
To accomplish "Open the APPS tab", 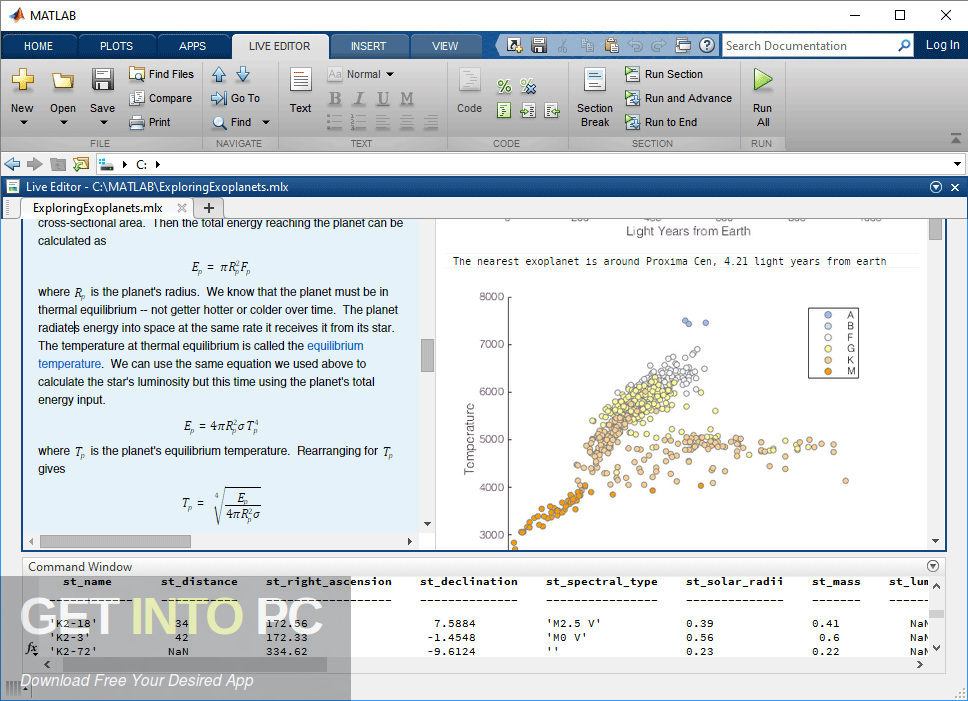I will click(192, 46).
